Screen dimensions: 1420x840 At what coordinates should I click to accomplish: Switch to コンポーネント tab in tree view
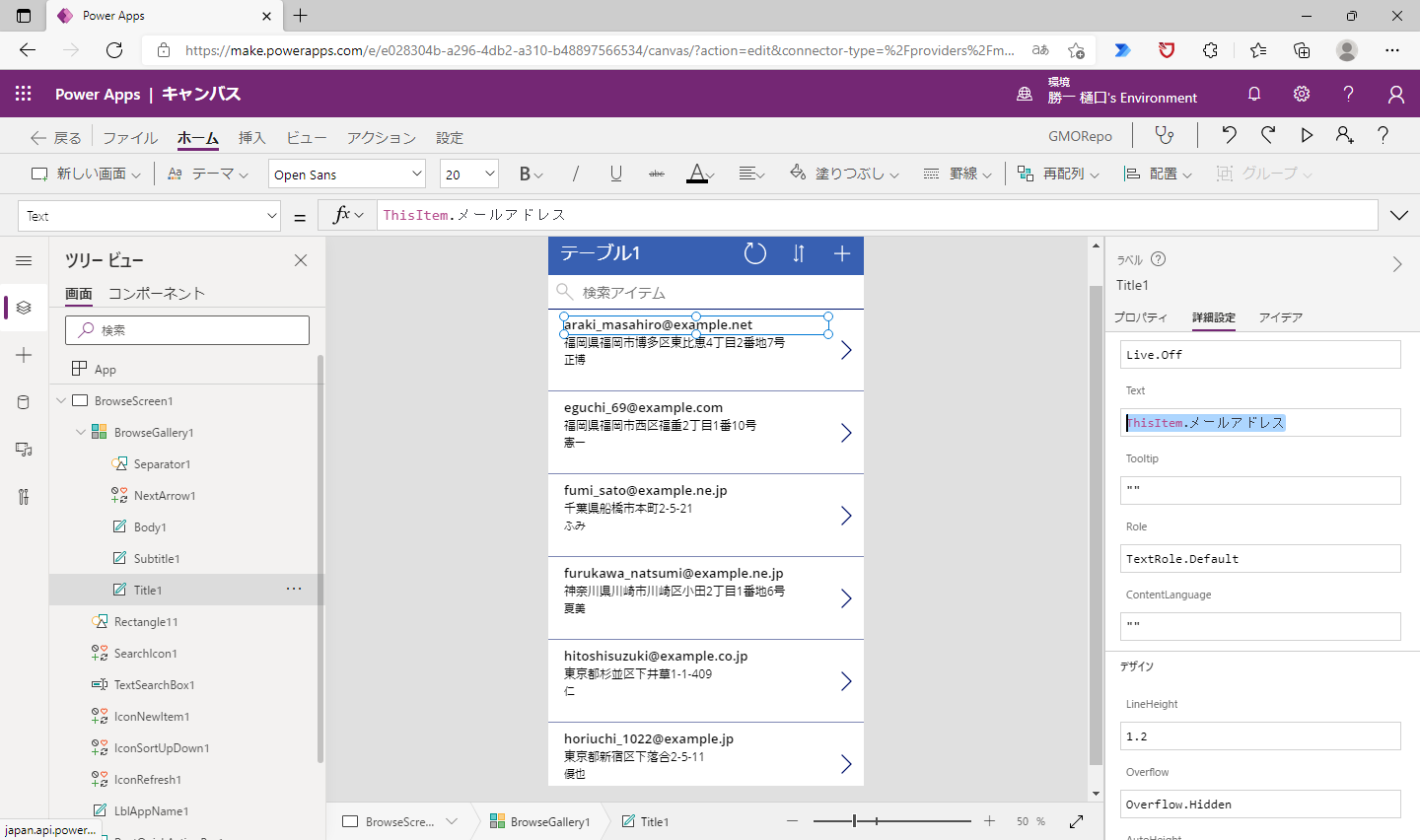157,293
